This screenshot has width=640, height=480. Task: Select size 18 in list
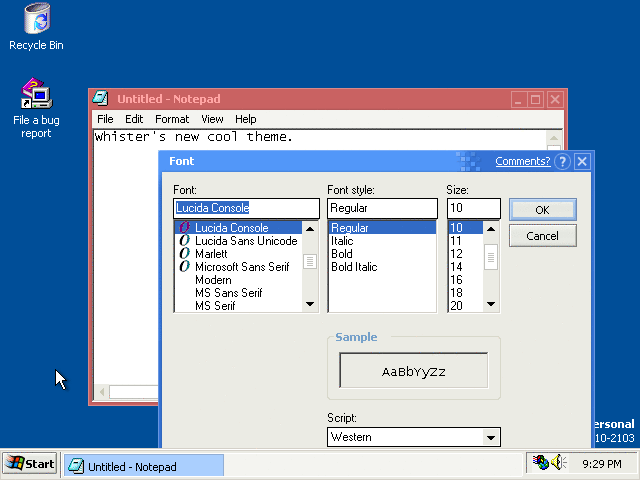point(465,293)
